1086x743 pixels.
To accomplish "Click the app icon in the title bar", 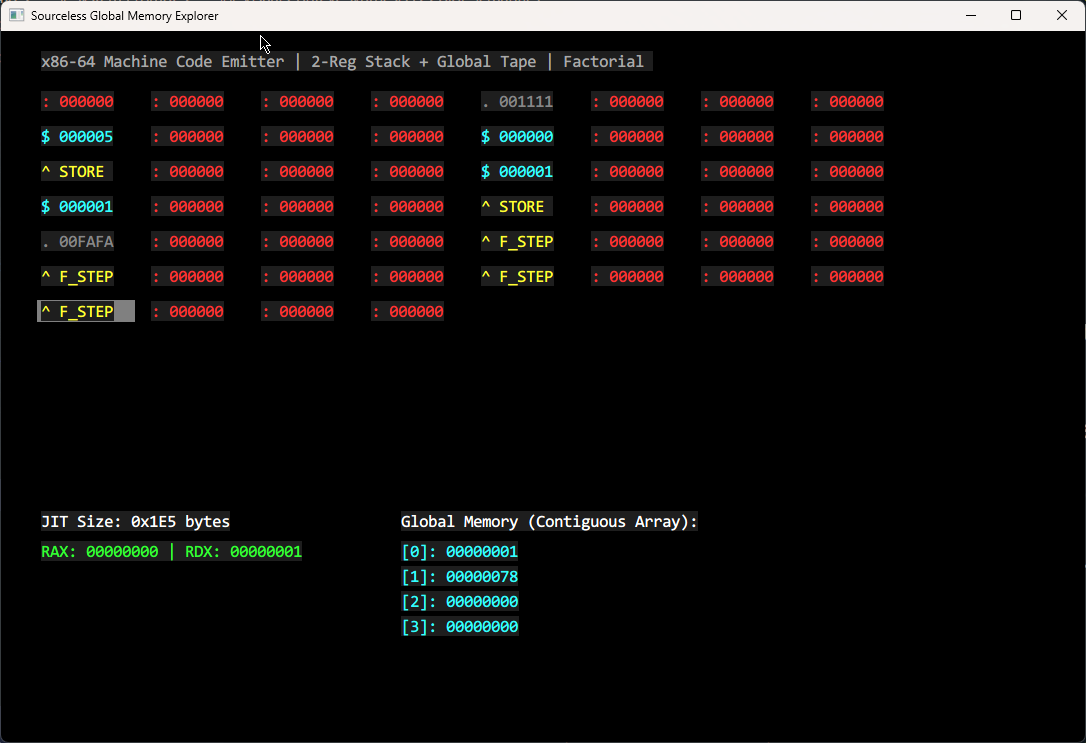I will pos(17,15).
